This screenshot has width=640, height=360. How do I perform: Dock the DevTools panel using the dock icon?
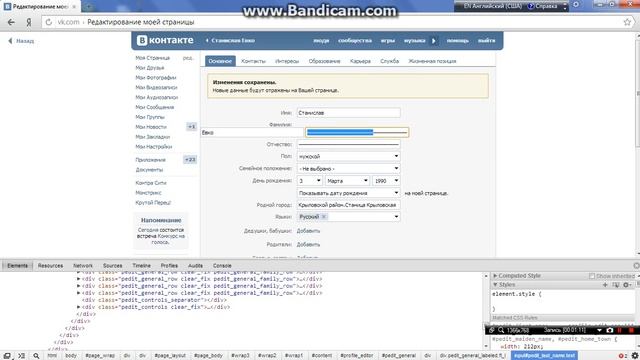[x=7, y=356]
